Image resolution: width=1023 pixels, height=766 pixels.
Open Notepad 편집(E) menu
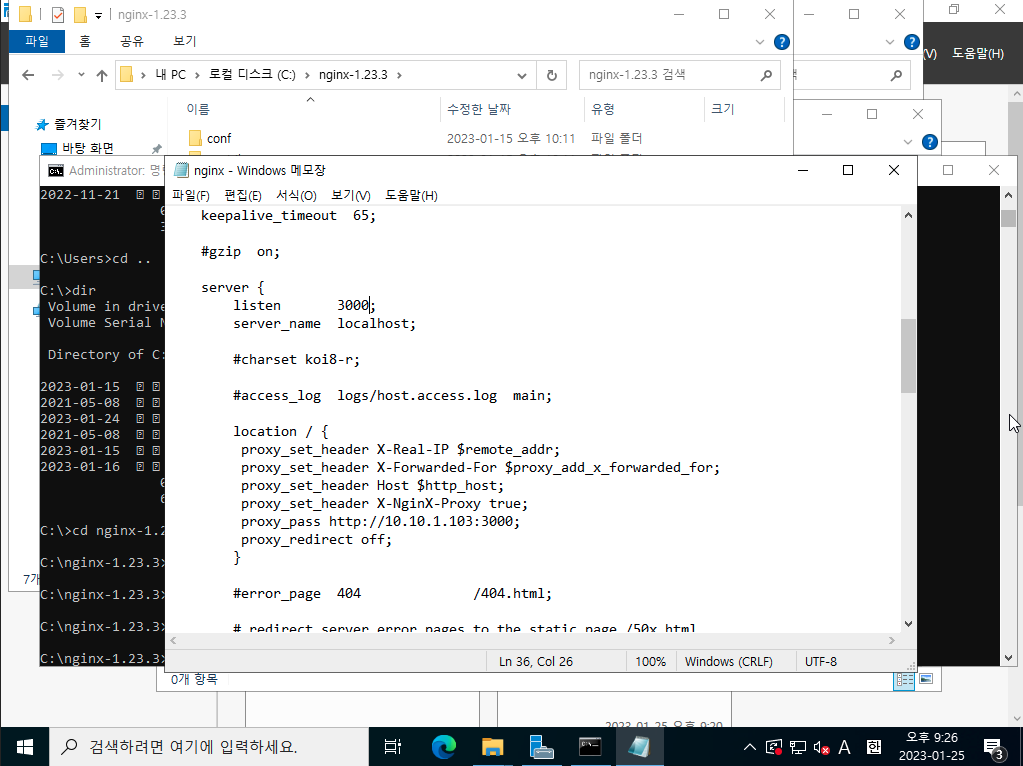(x=243, y=196)
